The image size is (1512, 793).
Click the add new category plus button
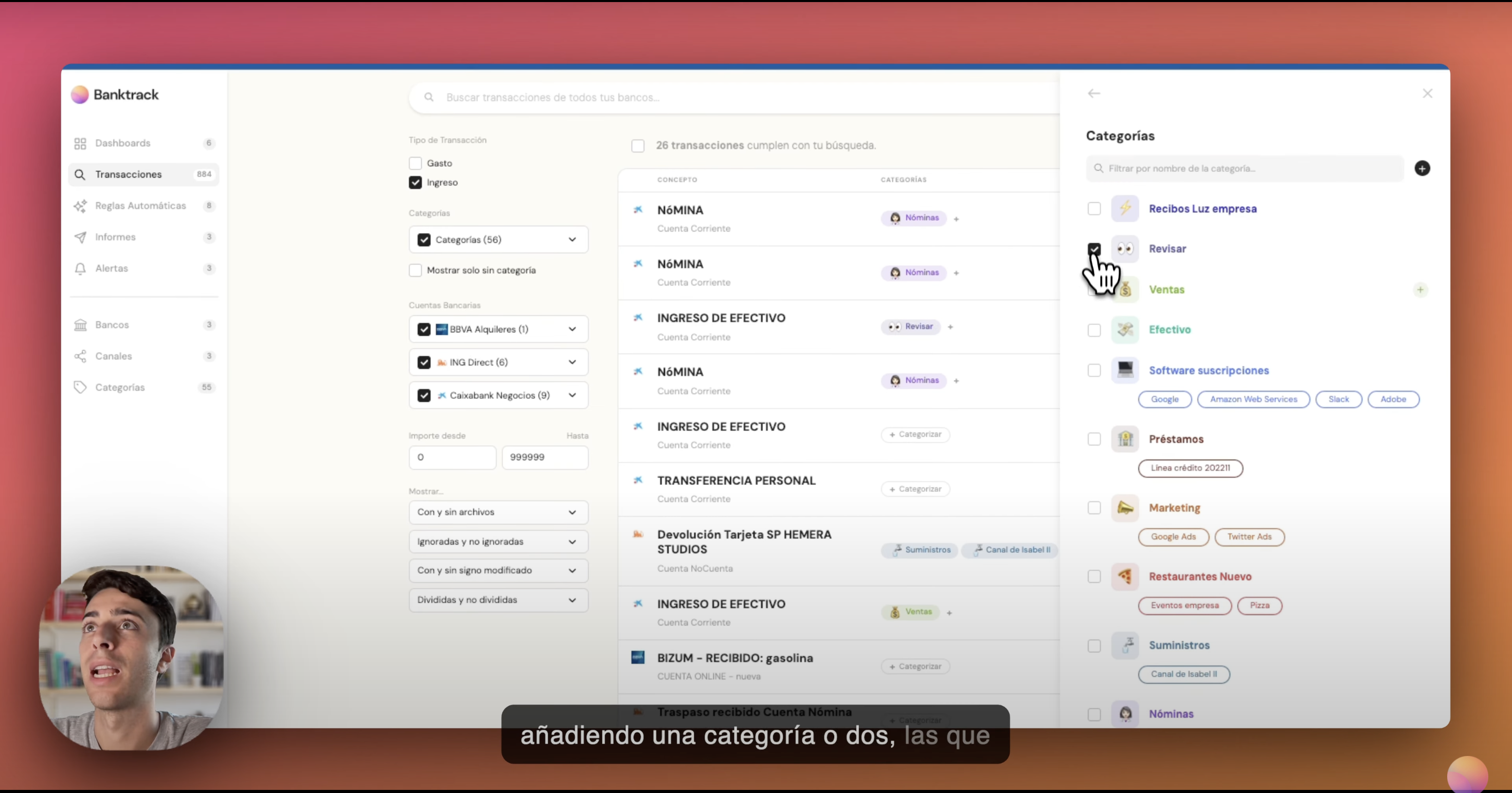pyautogui.click(x=1421, y=168)
